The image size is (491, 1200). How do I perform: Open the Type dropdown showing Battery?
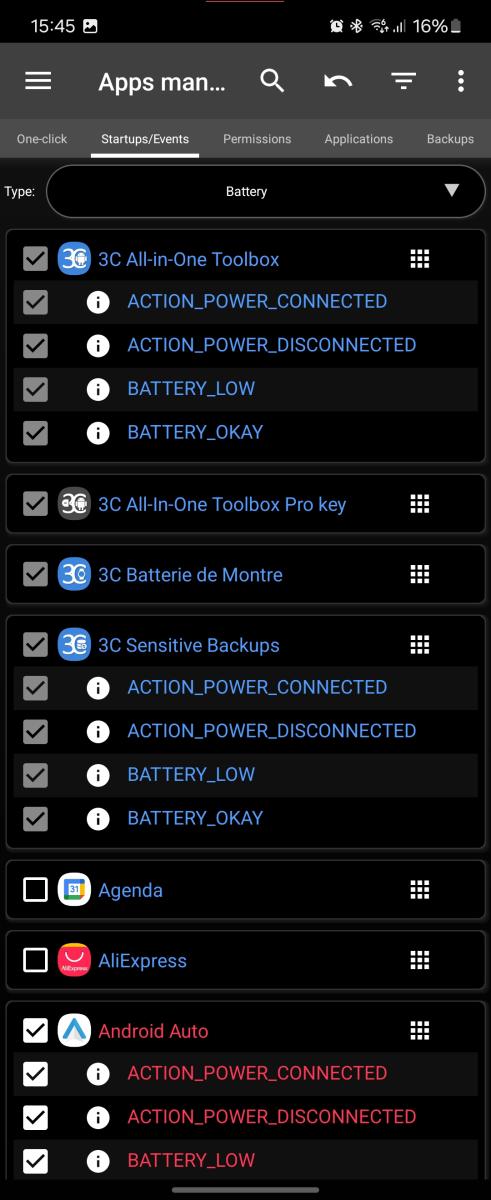265,190
